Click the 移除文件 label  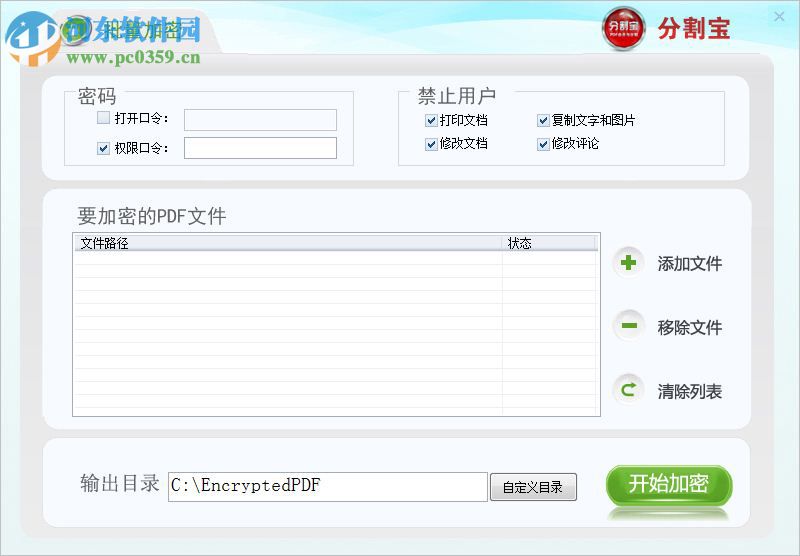[689, 327]
